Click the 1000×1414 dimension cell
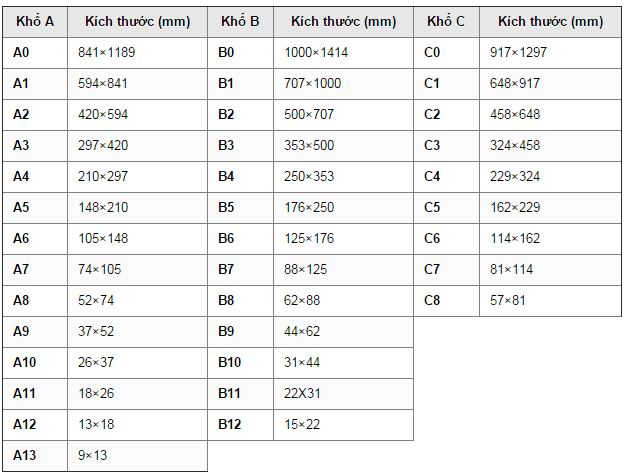The image size is (627, 473). tap(316, 52)
